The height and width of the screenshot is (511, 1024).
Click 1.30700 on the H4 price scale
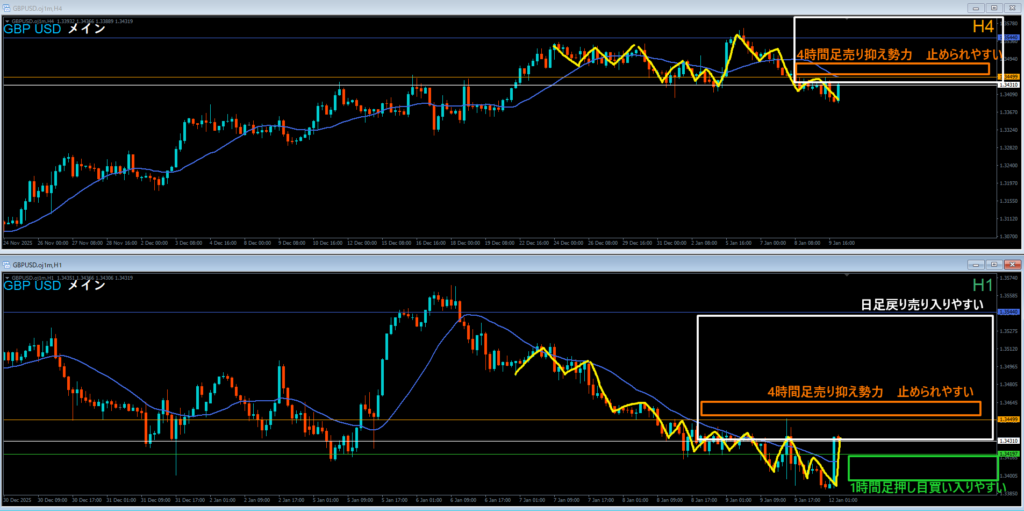[1009, 236]
